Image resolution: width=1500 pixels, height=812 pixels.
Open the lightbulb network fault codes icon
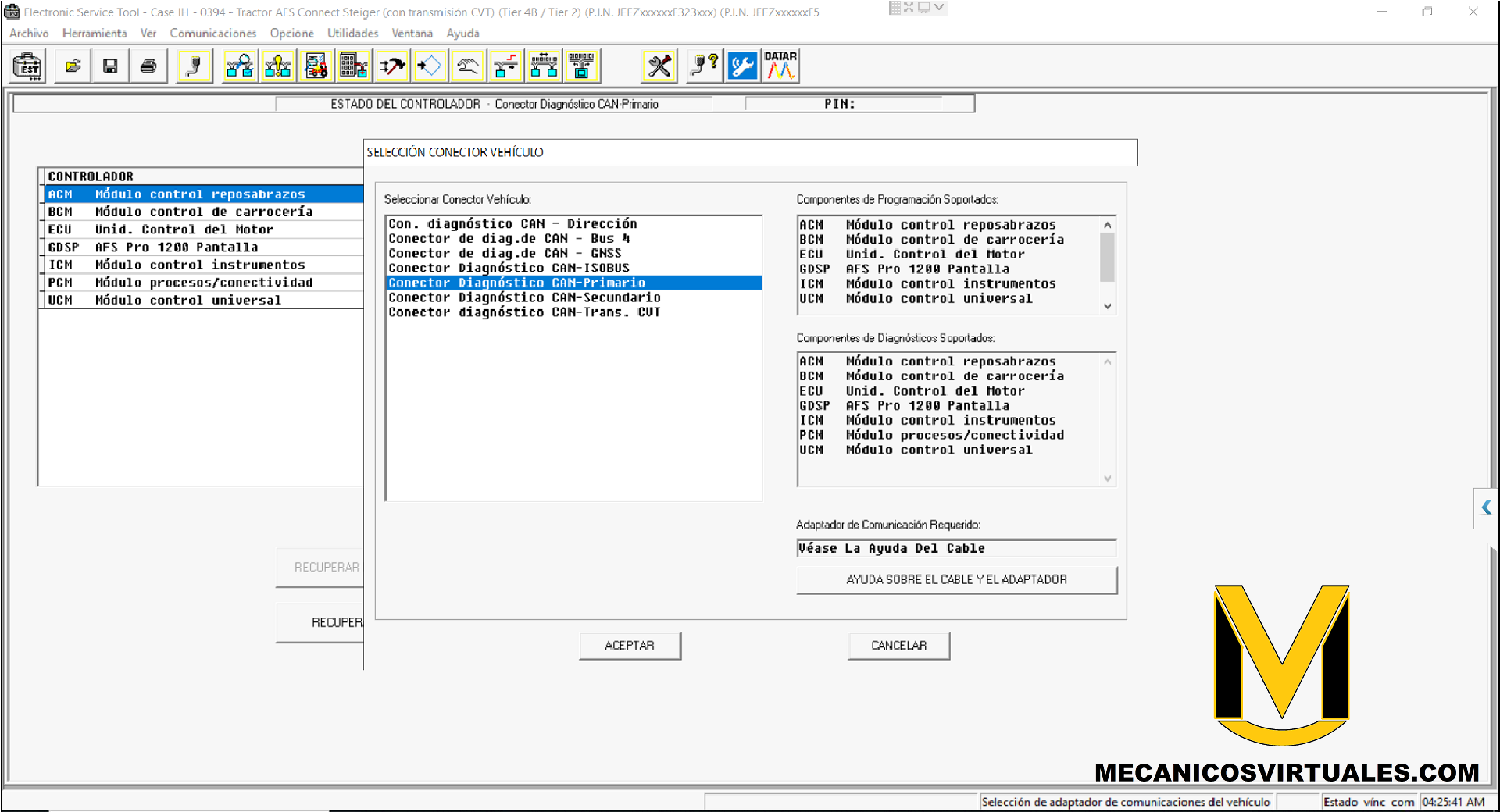pos(277,66)
